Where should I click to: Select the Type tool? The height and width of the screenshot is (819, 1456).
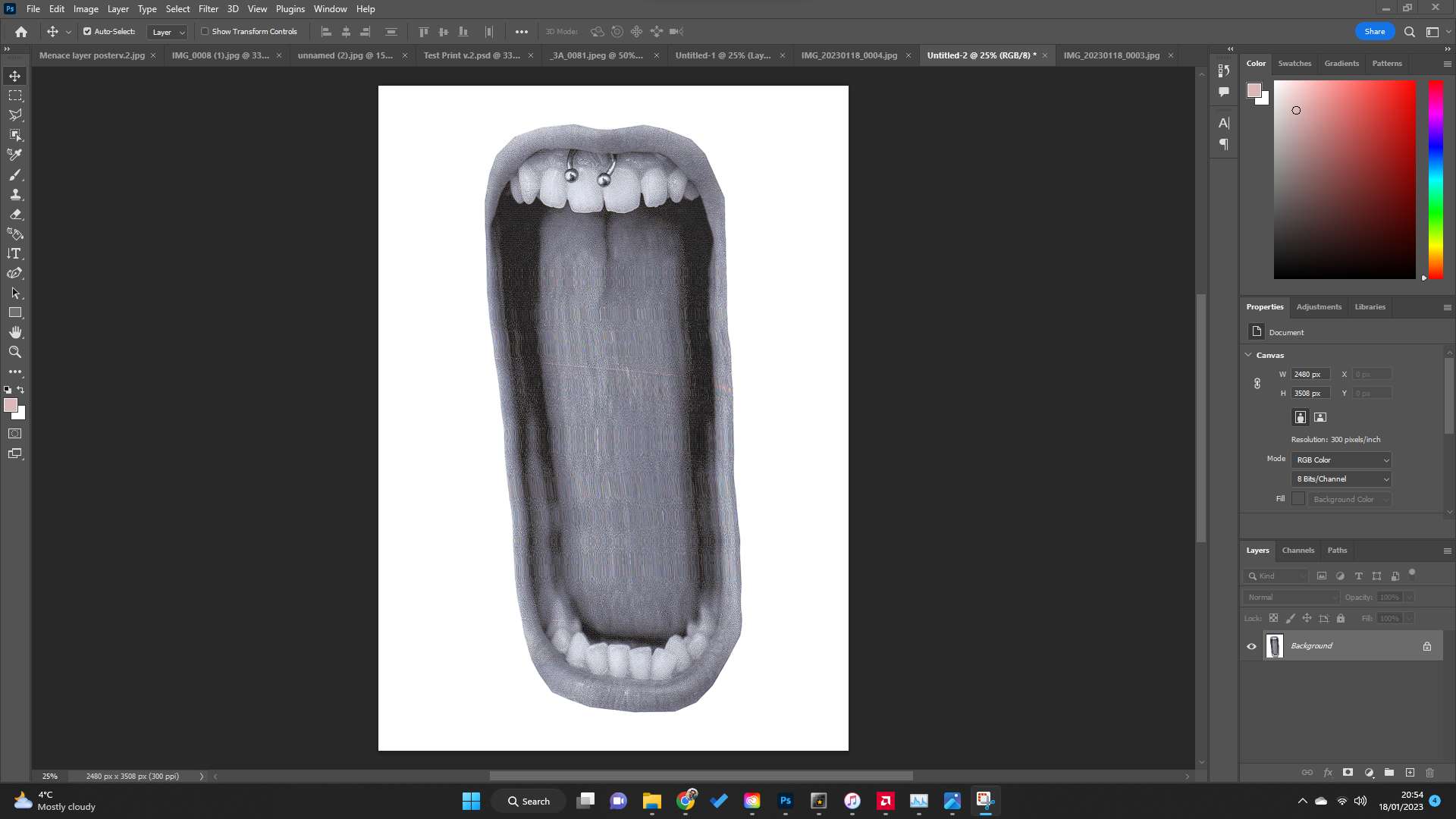15,253
